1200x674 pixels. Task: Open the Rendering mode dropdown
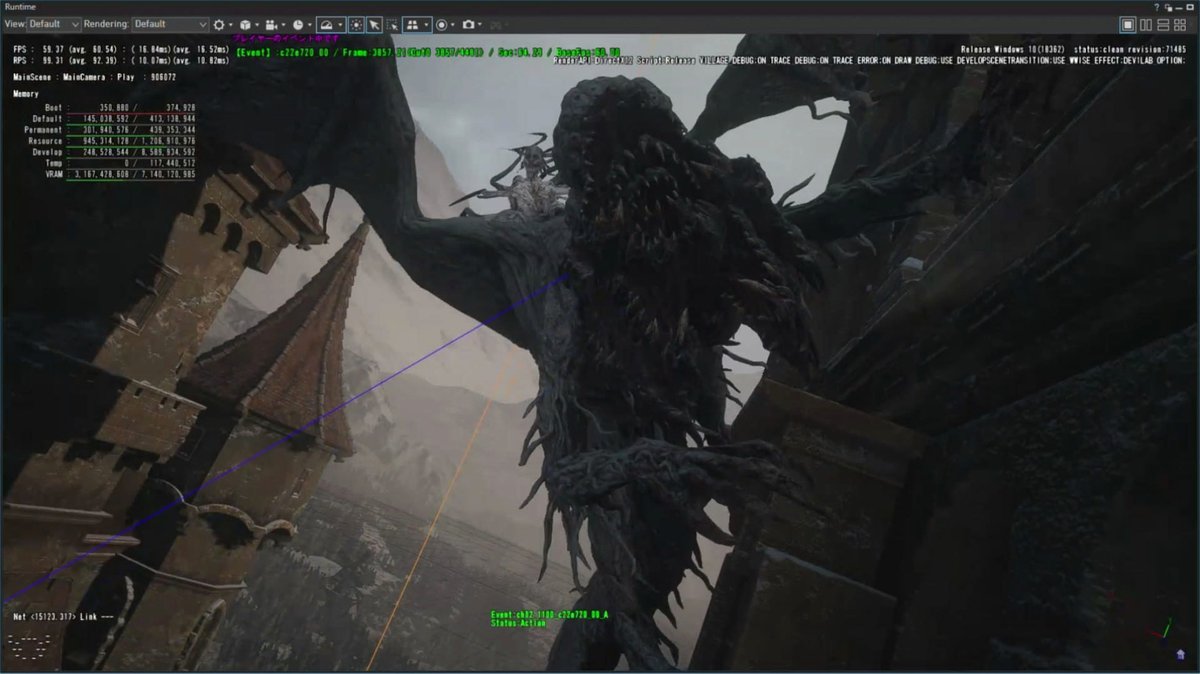tap(168, 24)
